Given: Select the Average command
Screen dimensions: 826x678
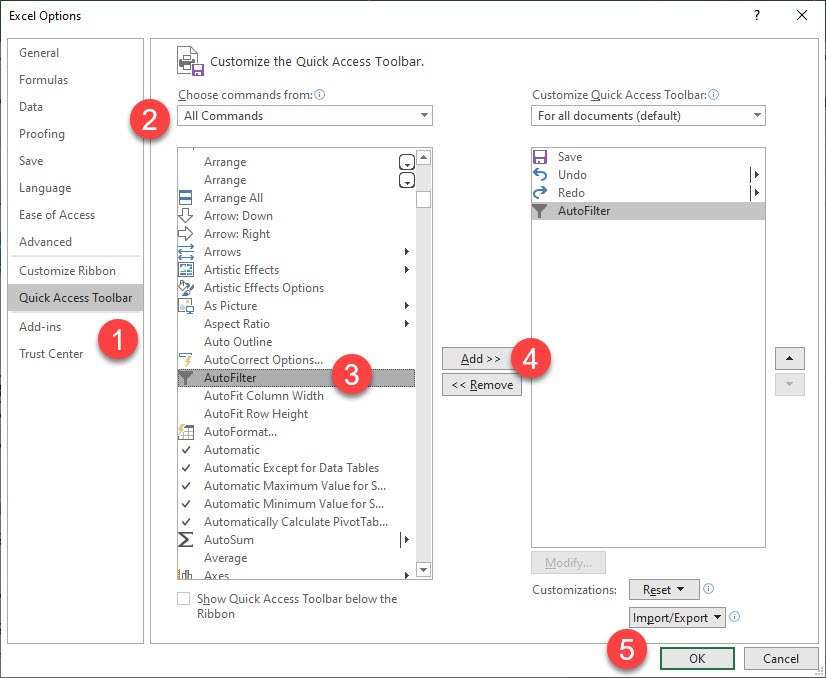Looking at the screenshot, I should 296,557.
